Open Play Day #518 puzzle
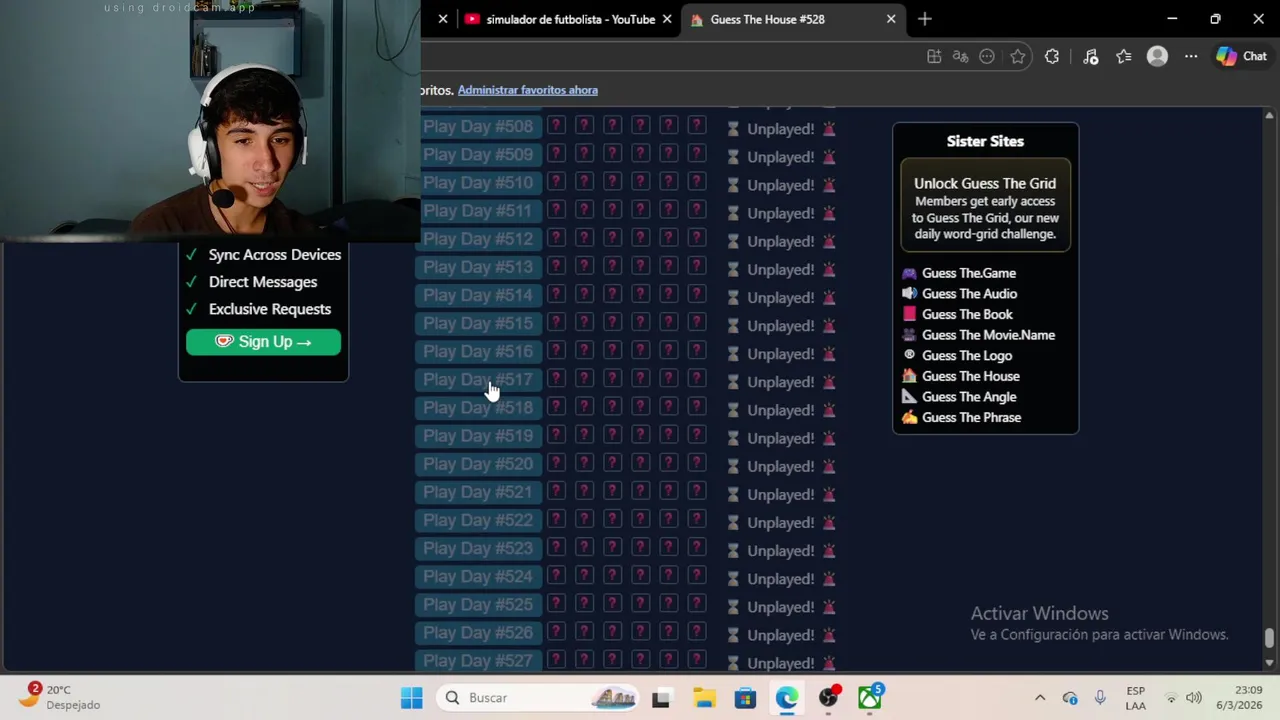The image size is (1280, 720). [479, 407]
